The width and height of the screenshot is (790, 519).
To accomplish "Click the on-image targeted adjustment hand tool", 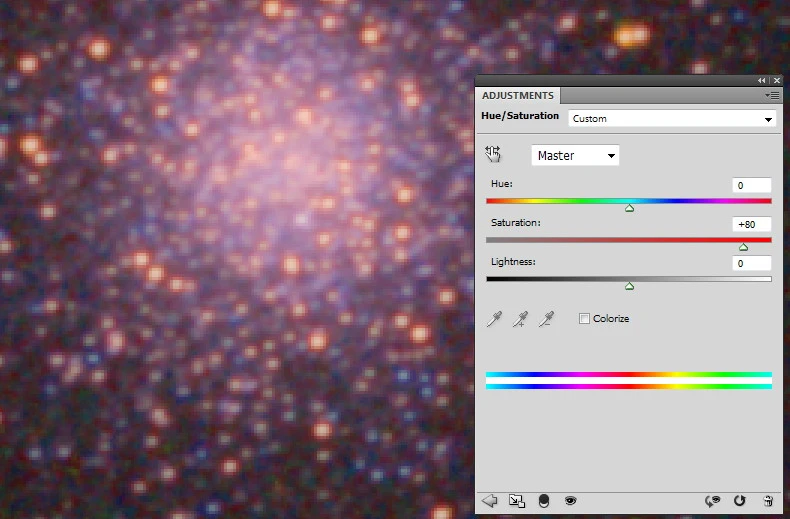I will point(492,154).
